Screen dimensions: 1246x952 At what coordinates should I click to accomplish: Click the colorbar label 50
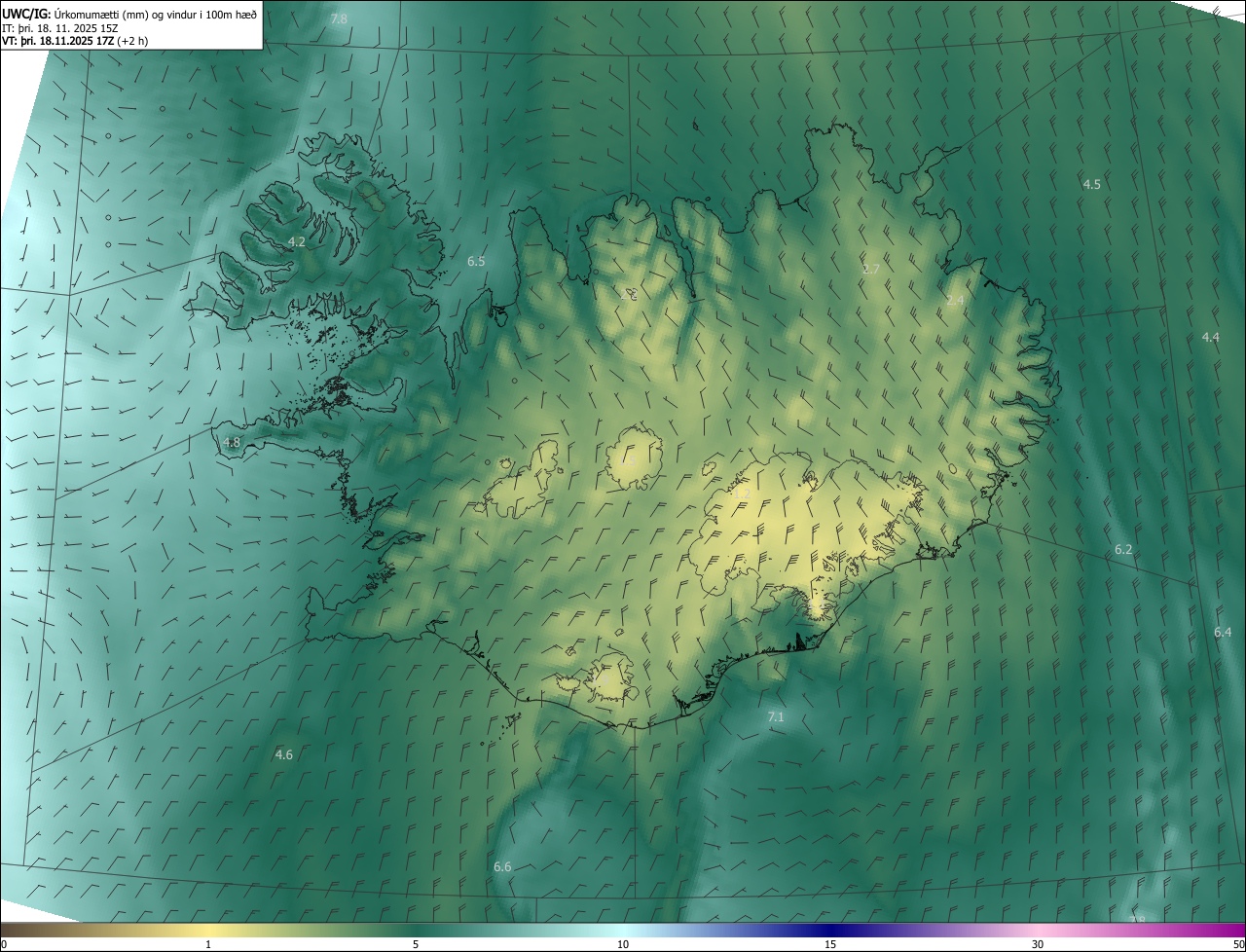click(1238, 945)
